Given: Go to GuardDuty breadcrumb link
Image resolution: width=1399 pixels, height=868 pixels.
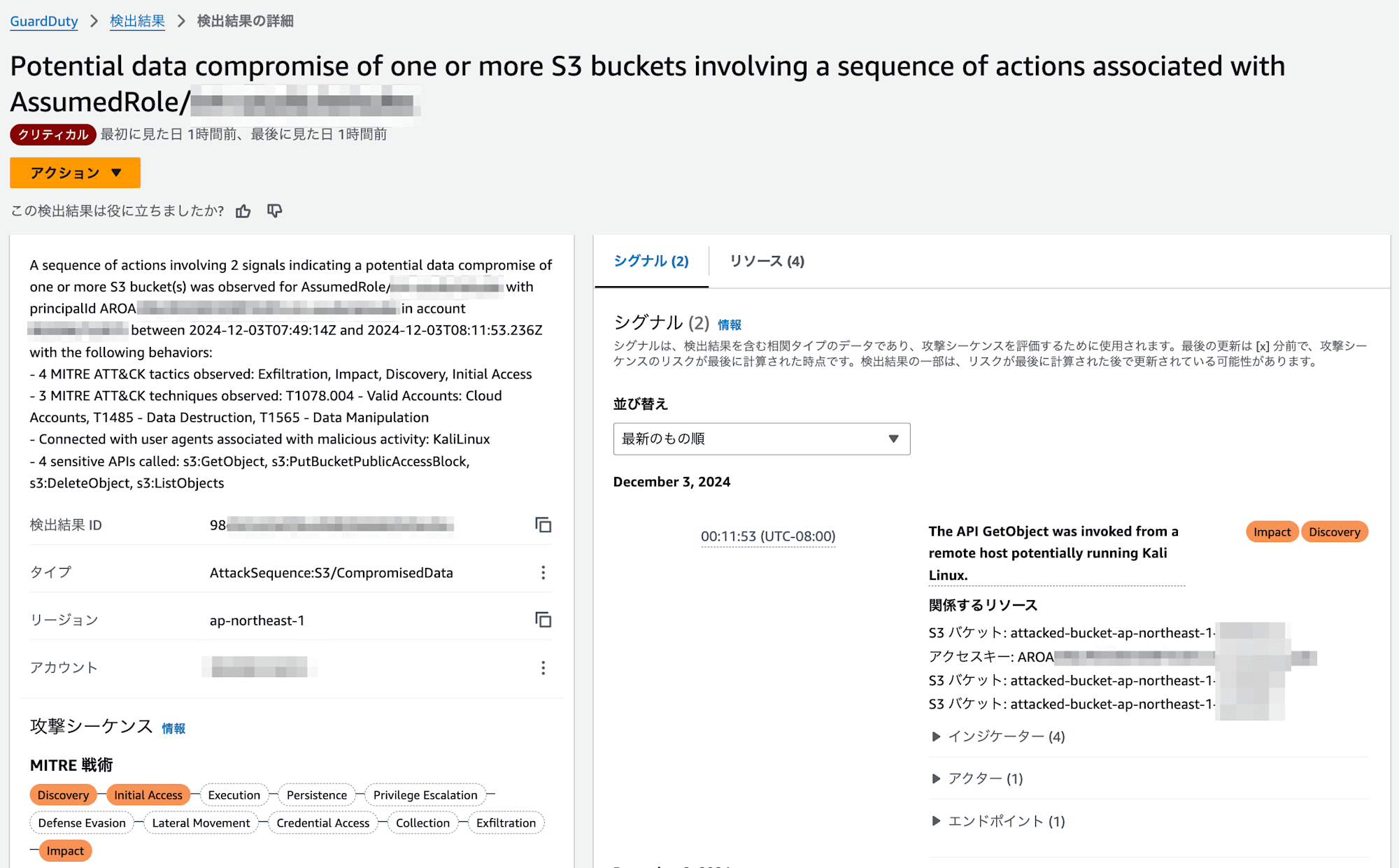Looking at the screenshot, I should (x=44, y=21).
